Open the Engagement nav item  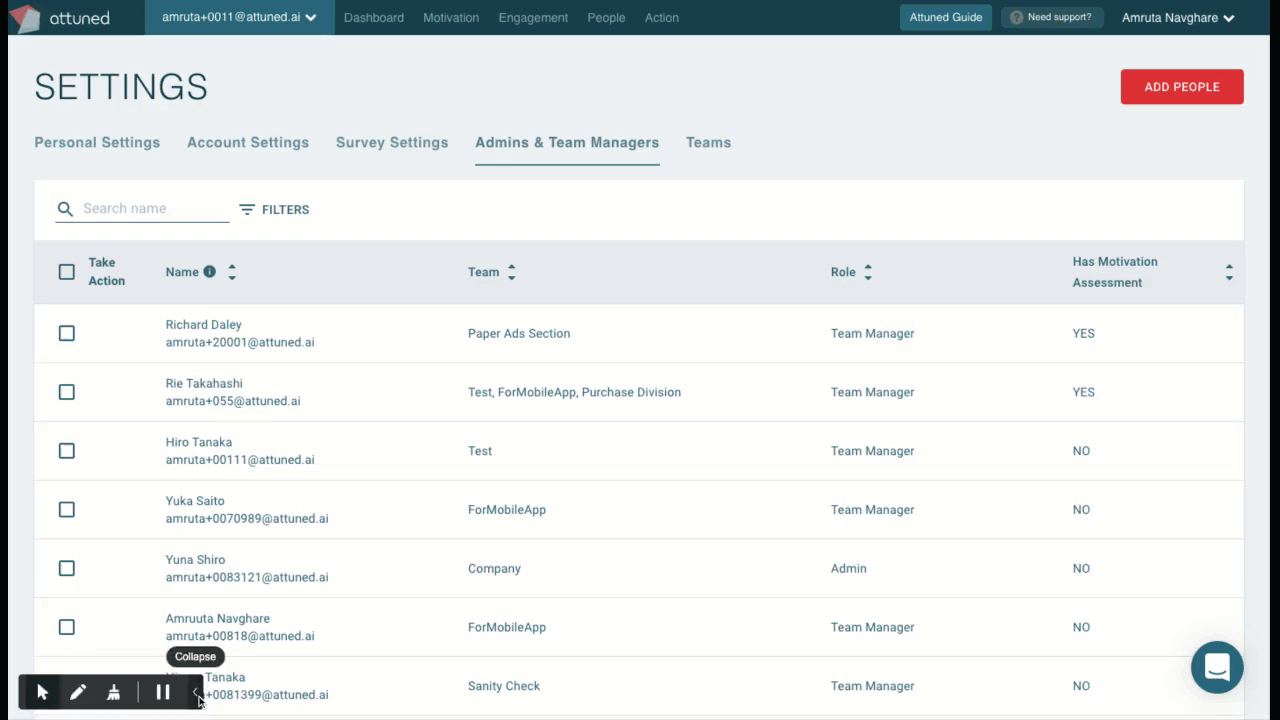coord(533,18)
